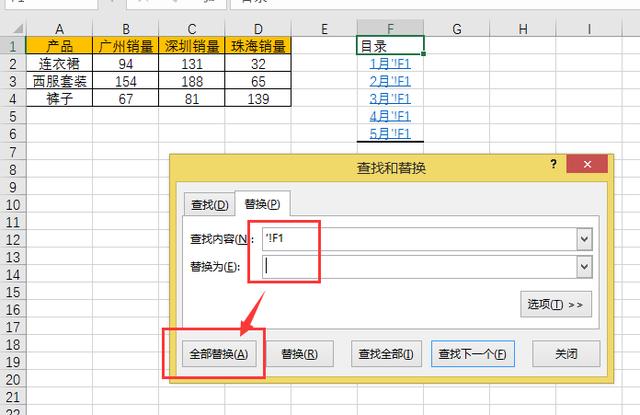
Task: Select column F header
Action: coord(390,29)
